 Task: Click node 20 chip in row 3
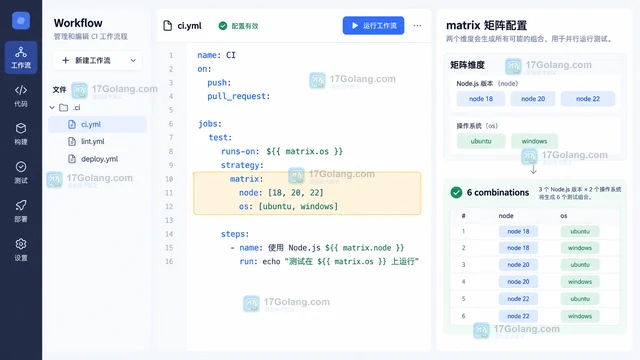(518, 264)
